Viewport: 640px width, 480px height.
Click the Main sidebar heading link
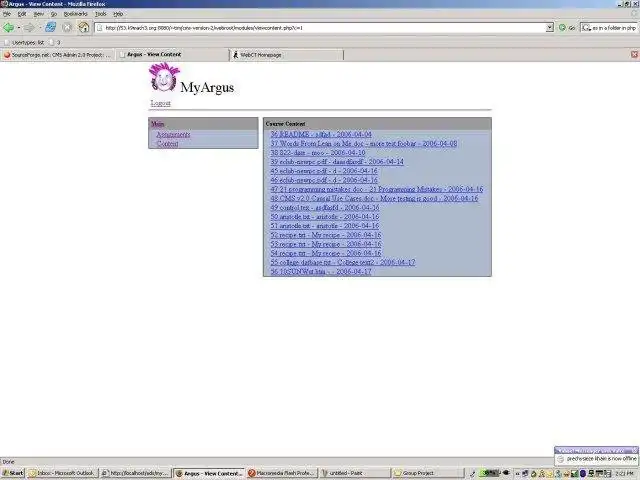click(x=158, y=124)
